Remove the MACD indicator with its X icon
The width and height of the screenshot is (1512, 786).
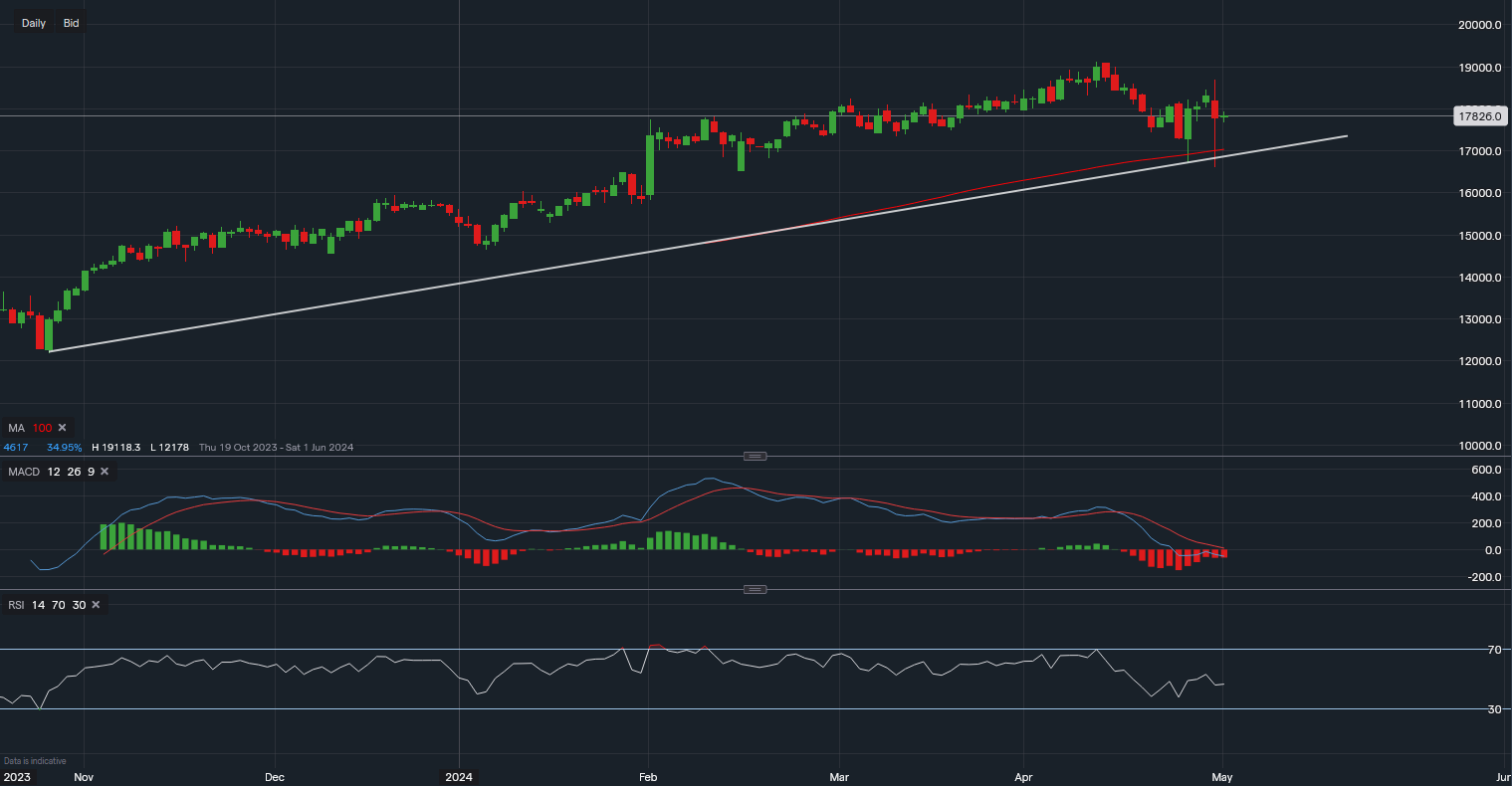click(x=104, y=472)
